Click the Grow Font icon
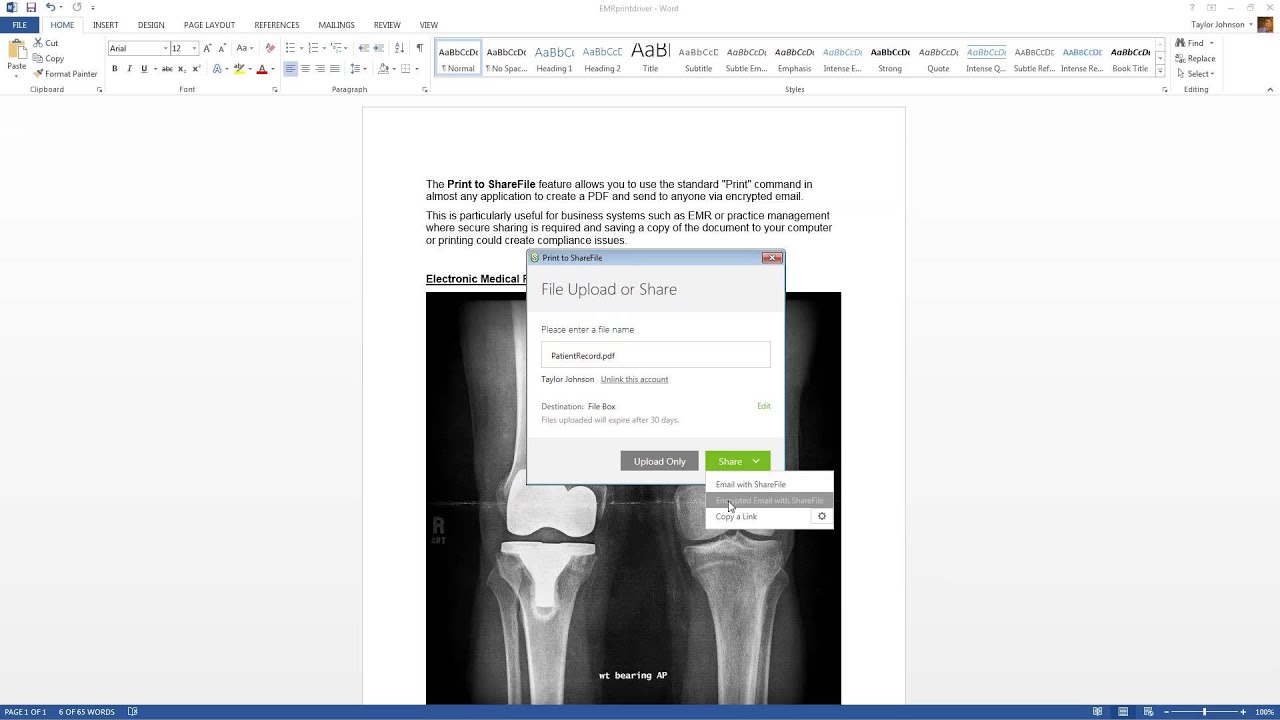 207,48
